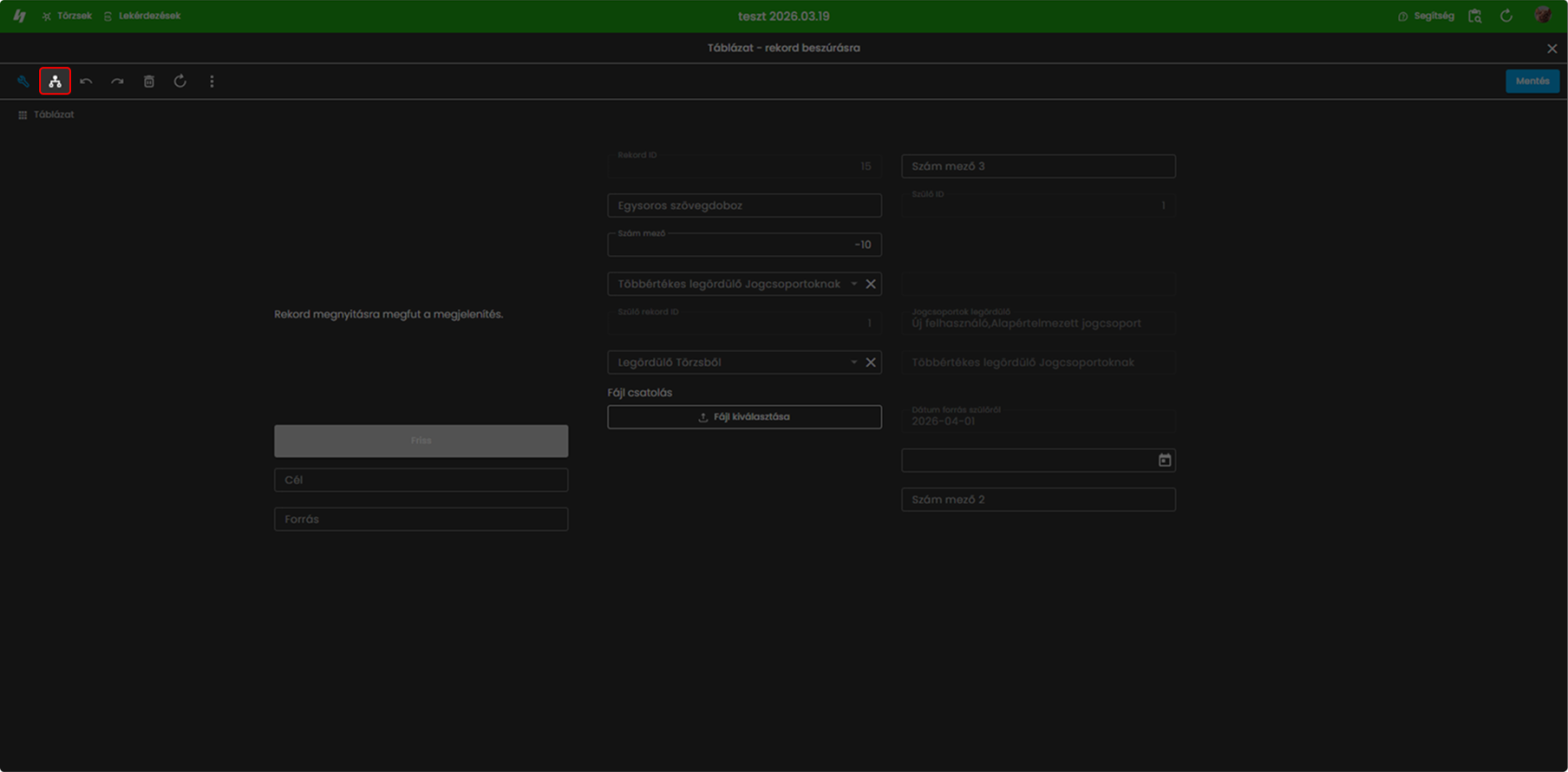Click the Szám mező 3 input field
The image size is (1568, 772).
tap(1038, 166)
